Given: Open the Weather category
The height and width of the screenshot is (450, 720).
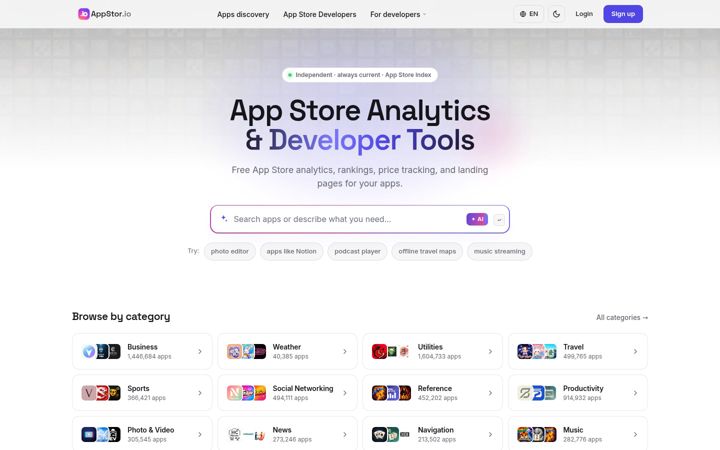Looking at the screenshot, I should [x=287, y=351].
